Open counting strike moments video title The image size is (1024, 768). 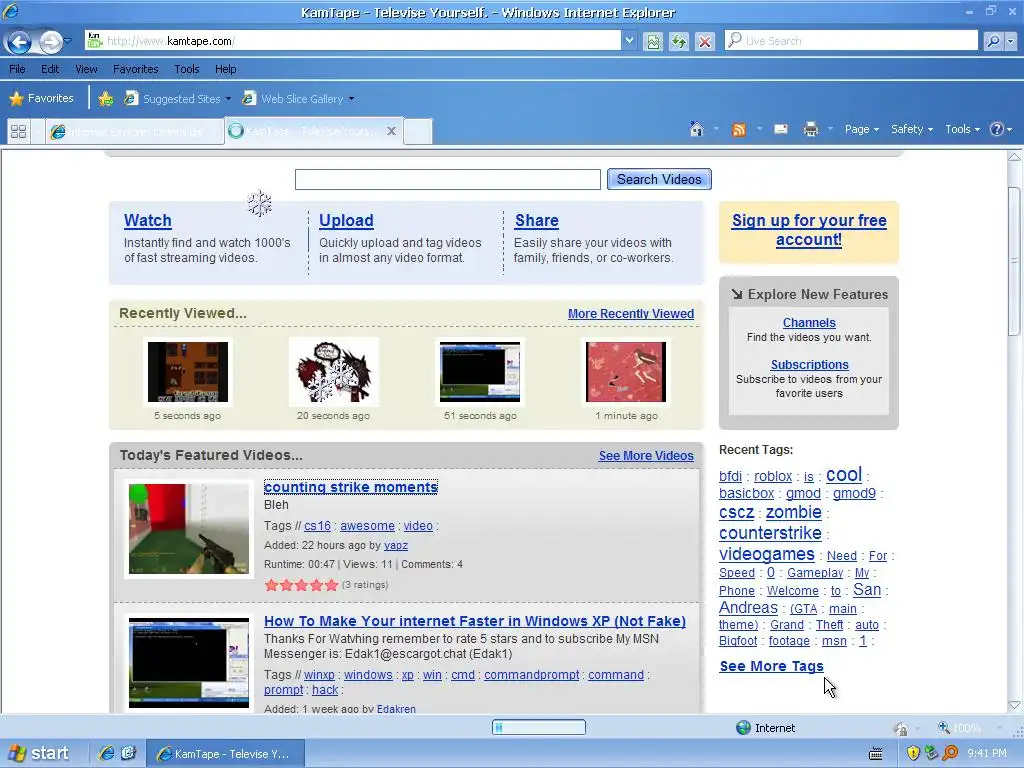point(351,487)
